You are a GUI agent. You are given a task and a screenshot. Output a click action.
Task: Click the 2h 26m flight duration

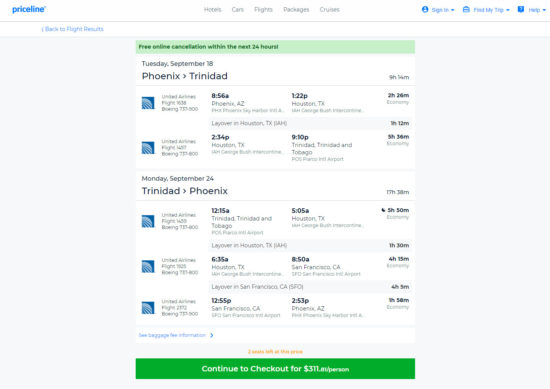point(398,95)
